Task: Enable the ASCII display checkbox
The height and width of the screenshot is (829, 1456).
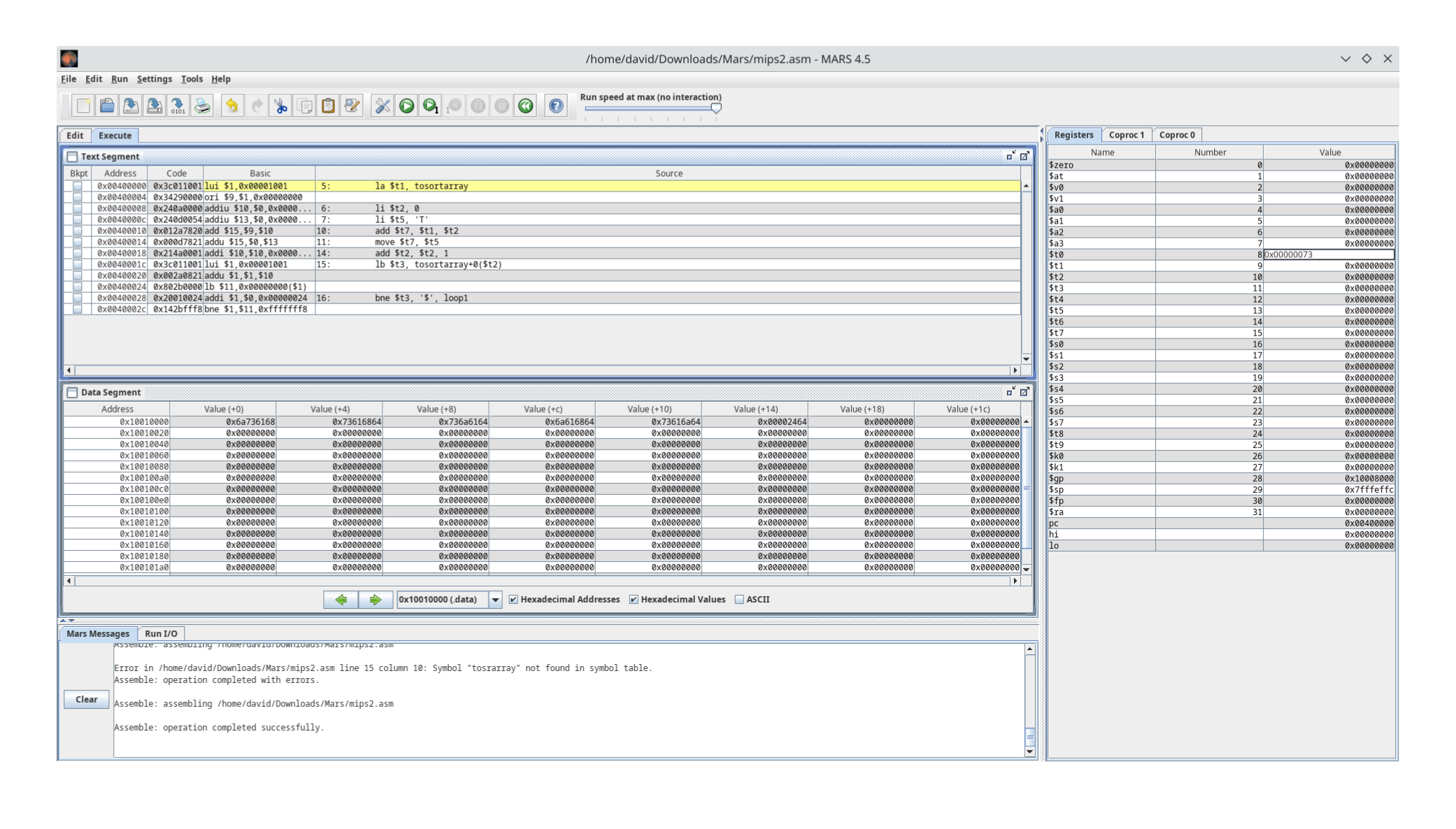Action: click(739, 599)
